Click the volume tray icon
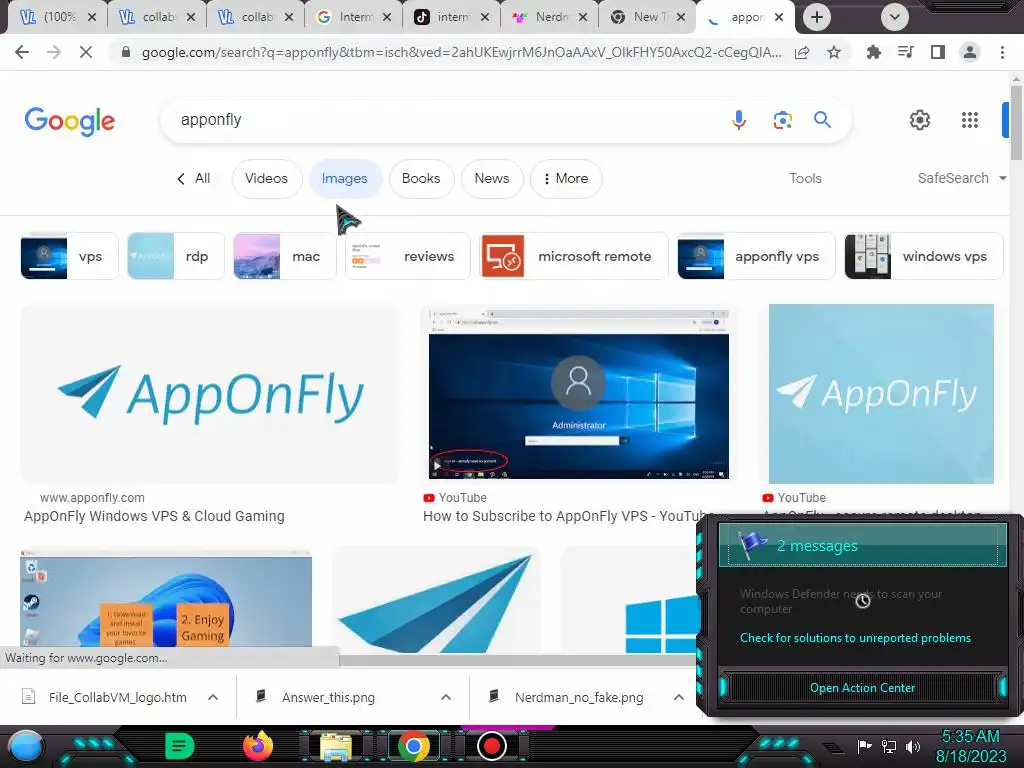Screen dimensions: 1024x768 coord(912,746)
